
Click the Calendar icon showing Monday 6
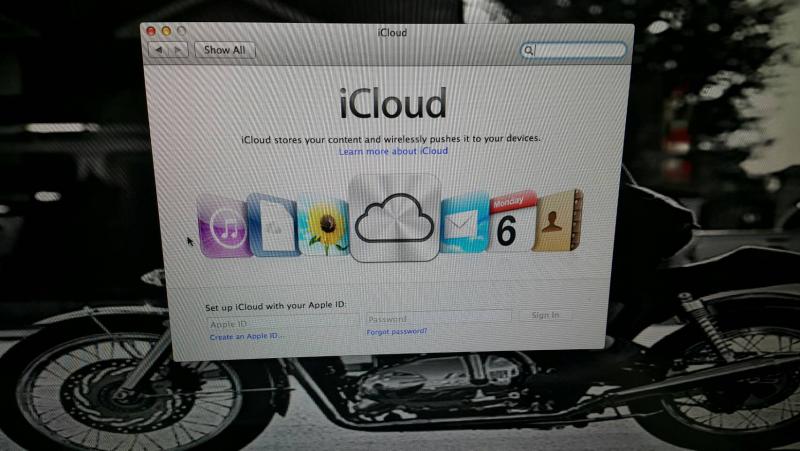pyautogui.click(x=508, y=221)
